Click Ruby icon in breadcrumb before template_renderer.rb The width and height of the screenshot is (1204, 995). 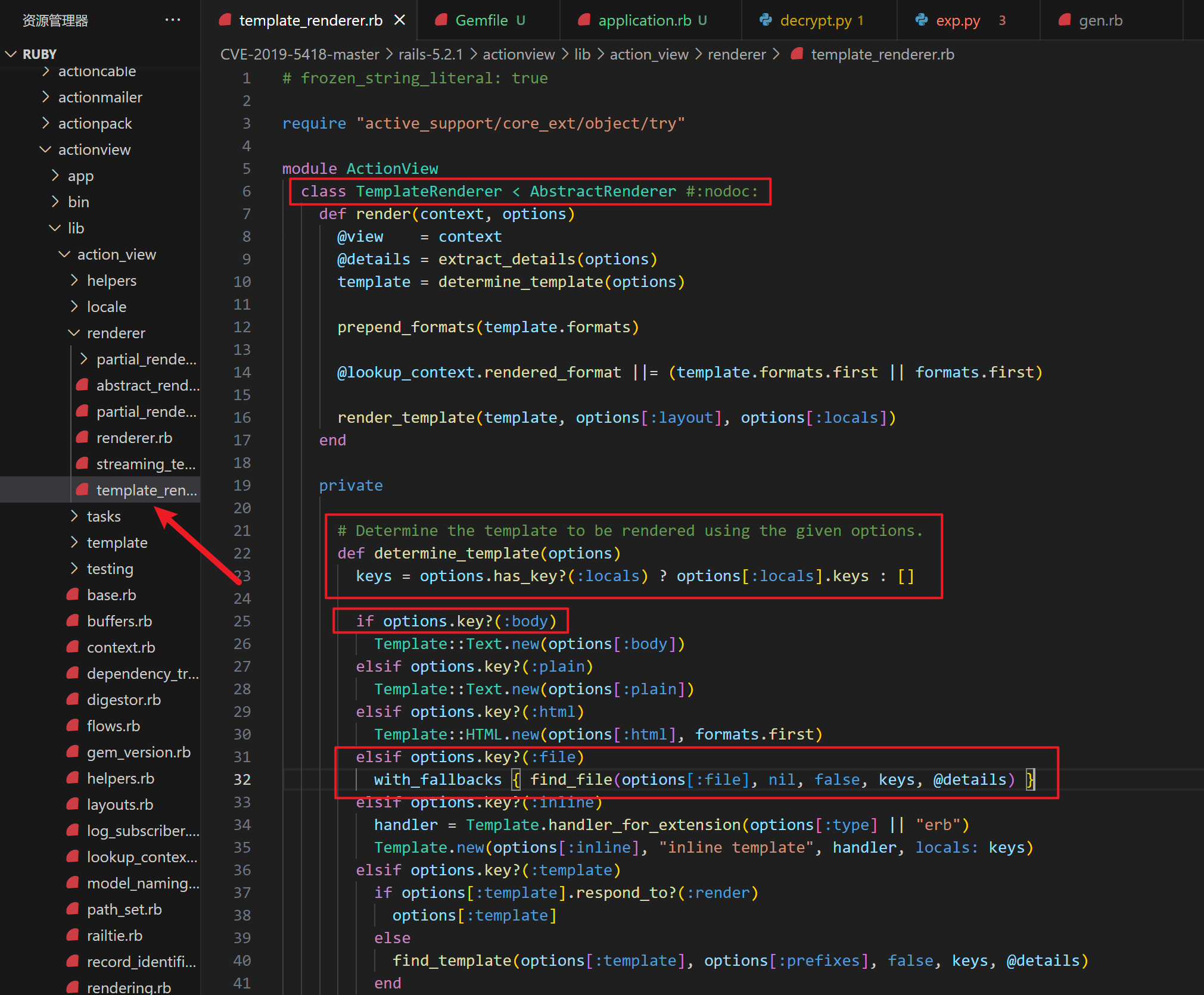797,54
